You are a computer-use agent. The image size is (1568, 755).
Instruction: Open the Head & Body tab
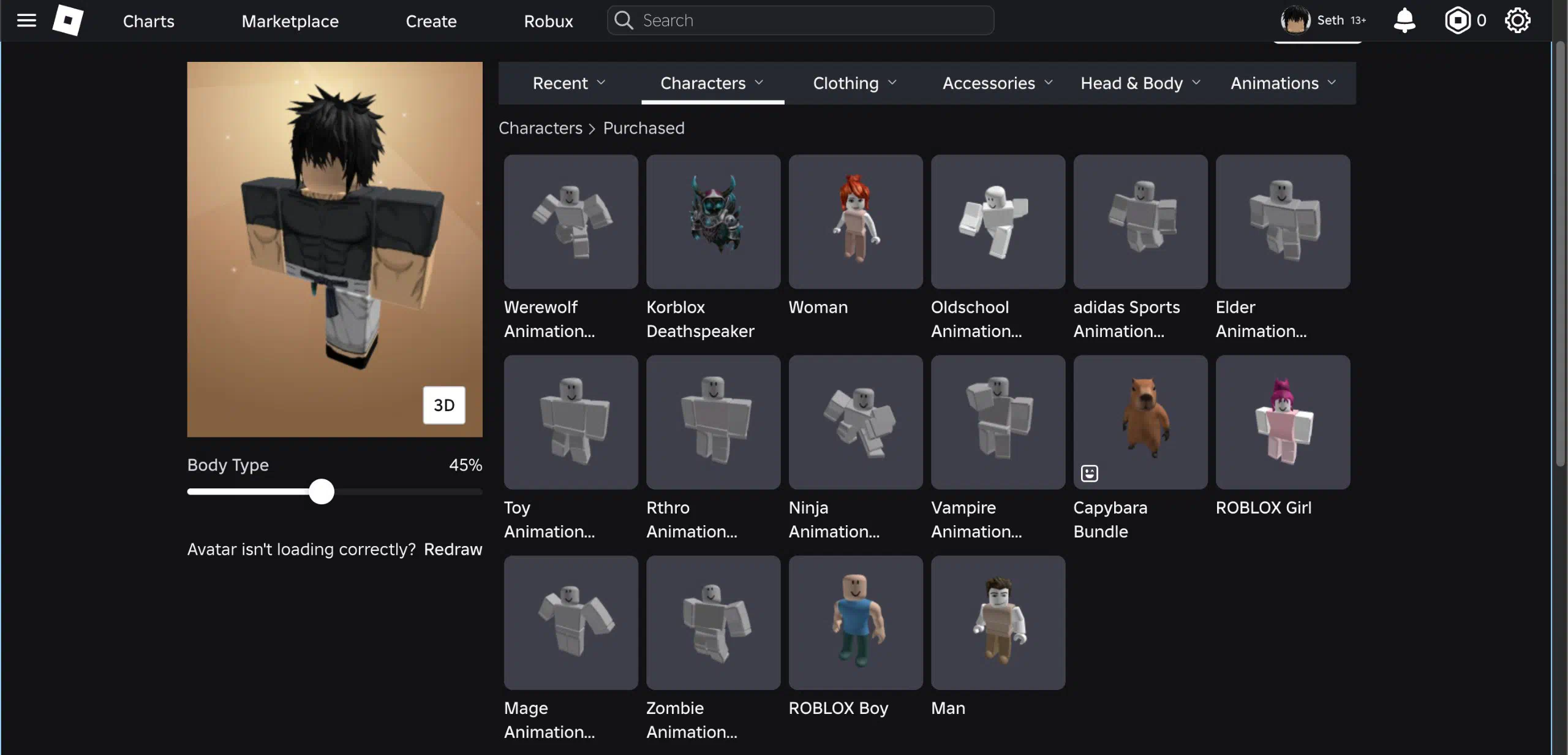[x=1140, y=83]
